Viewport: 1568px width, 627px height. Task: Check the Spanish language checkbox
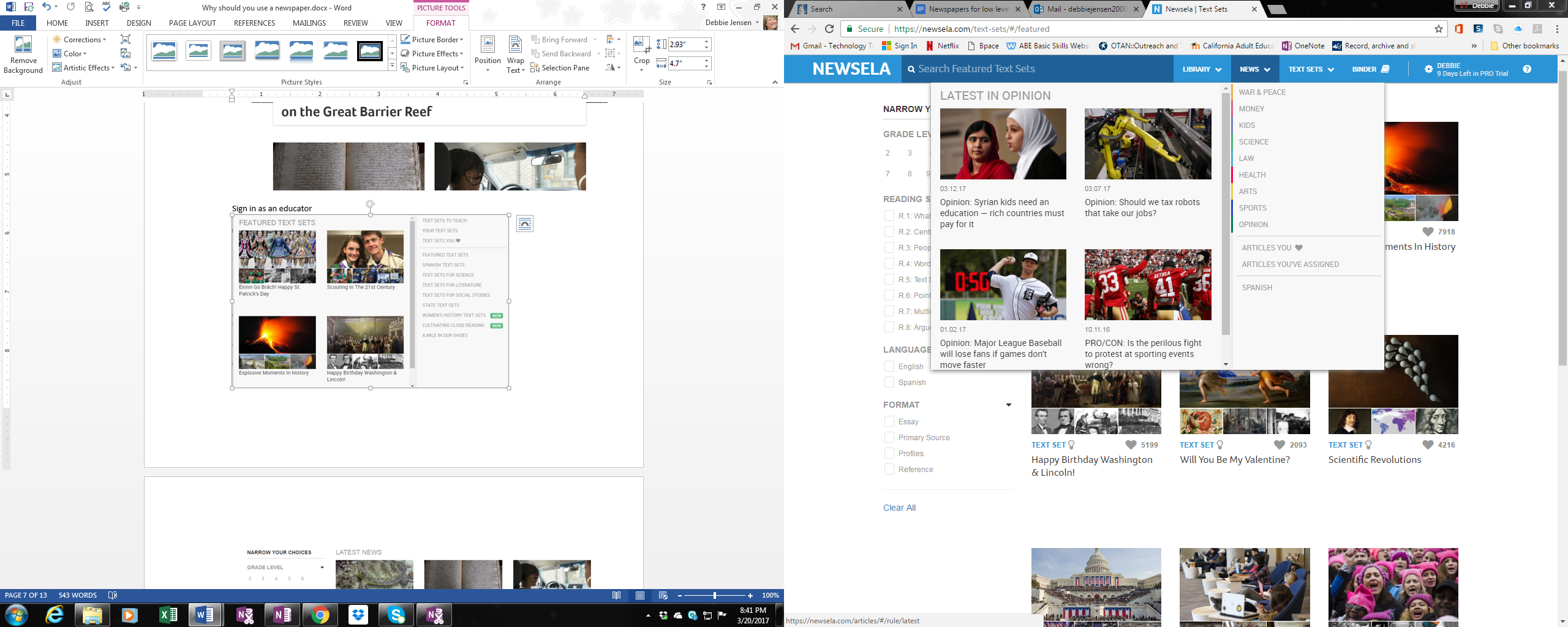click(889, 382)
